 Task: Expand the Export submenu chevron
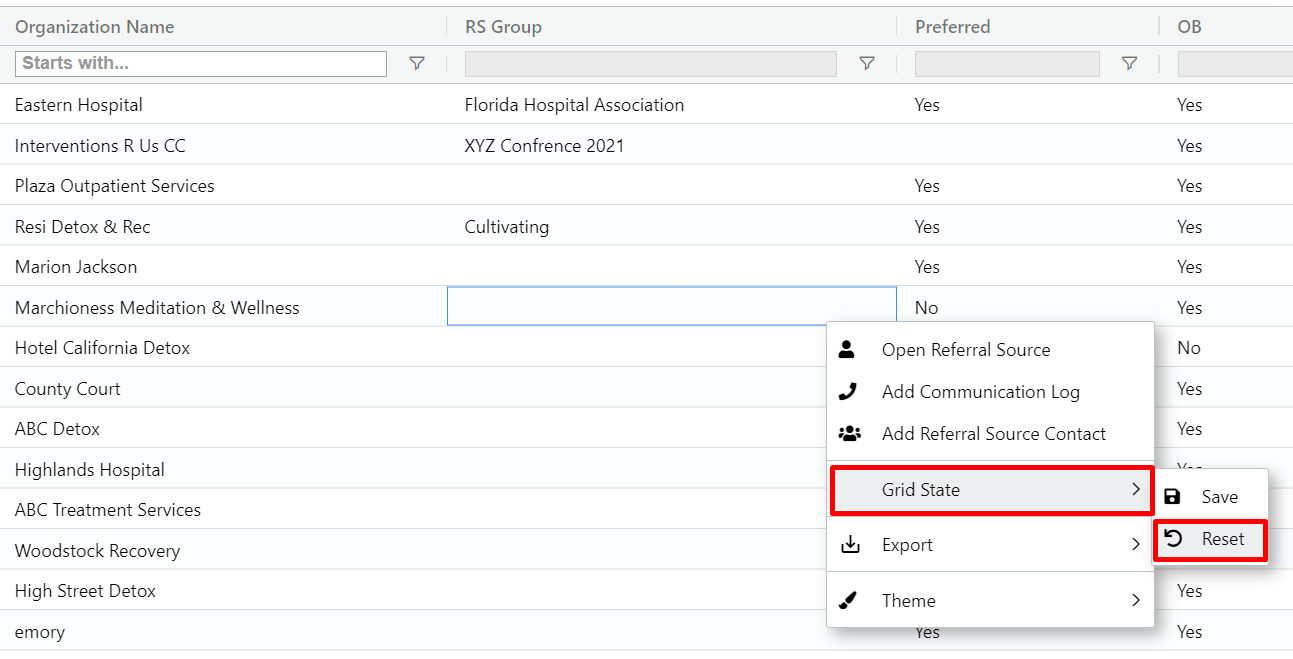coord(1135,545)
